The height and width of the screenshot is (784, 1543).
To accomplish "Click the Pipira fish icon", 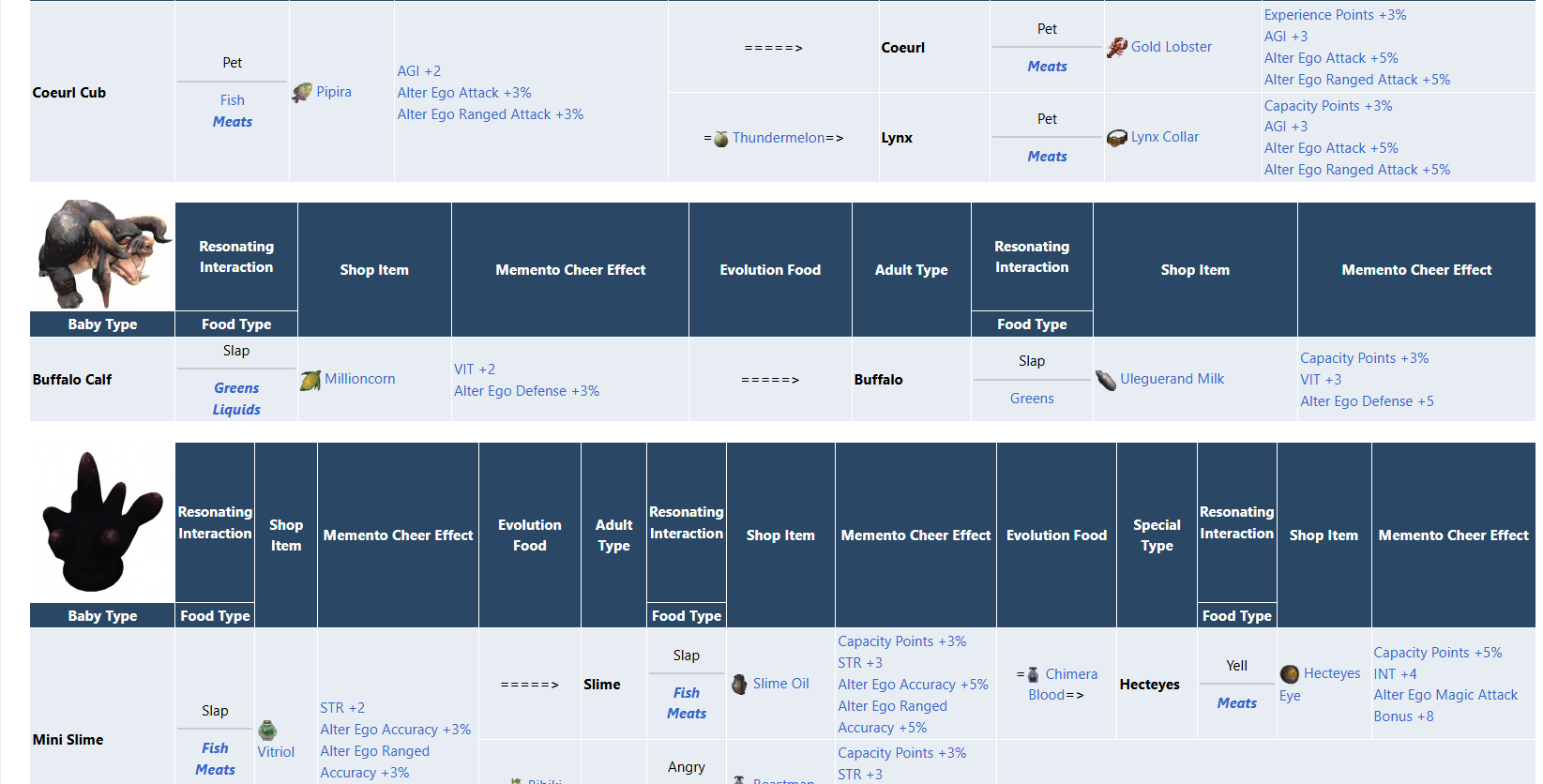I will coord(302,92).
